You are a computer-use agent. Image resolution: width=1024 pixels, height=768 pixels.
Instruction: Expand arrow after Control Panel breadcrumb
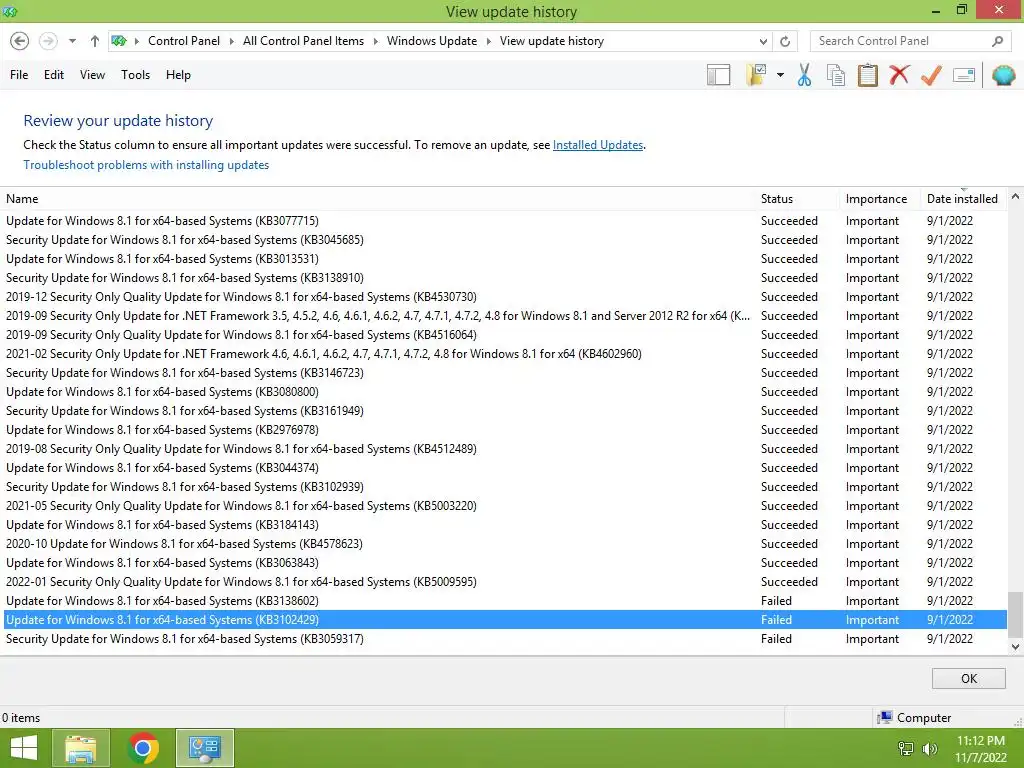pyautogui.click(x=231, y=41)
